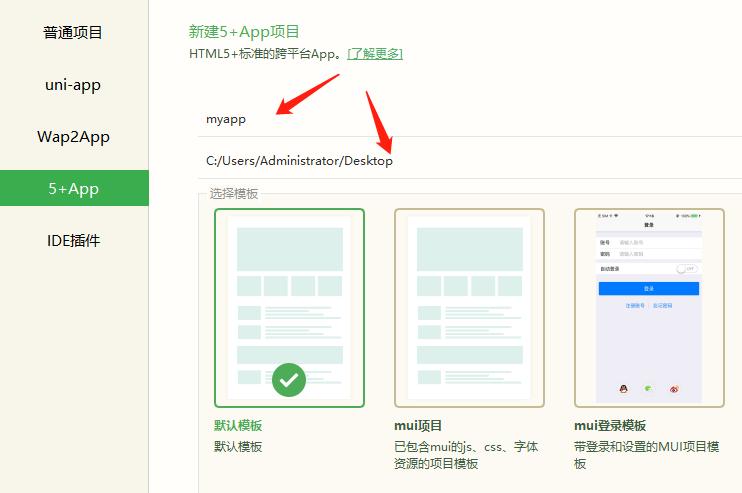Click the mui登录模板 title label
The width and height of the screenshot is (742, 493).
[610, 425]
